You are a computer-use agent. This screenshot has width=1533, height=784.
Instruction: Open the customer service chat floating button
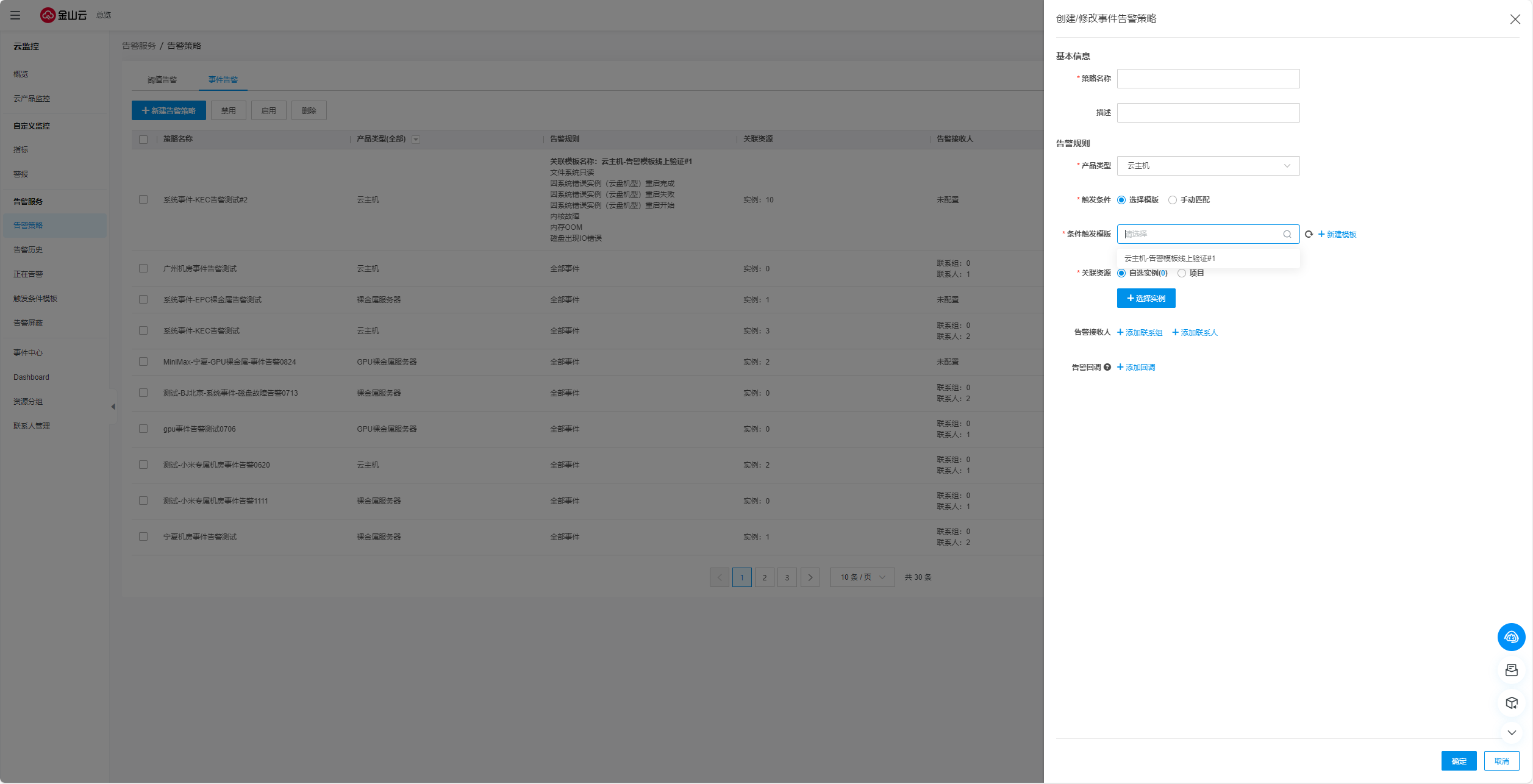click(1511, 637)
